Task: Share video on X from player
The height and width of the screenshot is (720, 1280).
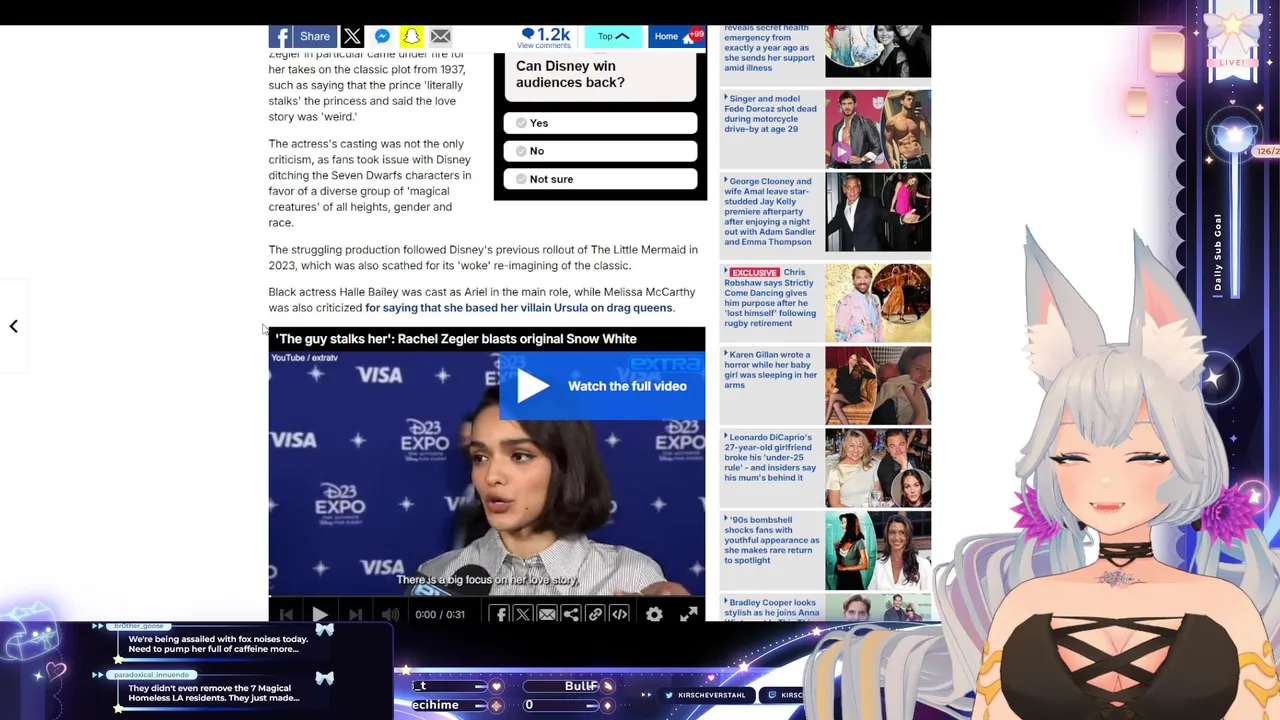Action: 523,614
